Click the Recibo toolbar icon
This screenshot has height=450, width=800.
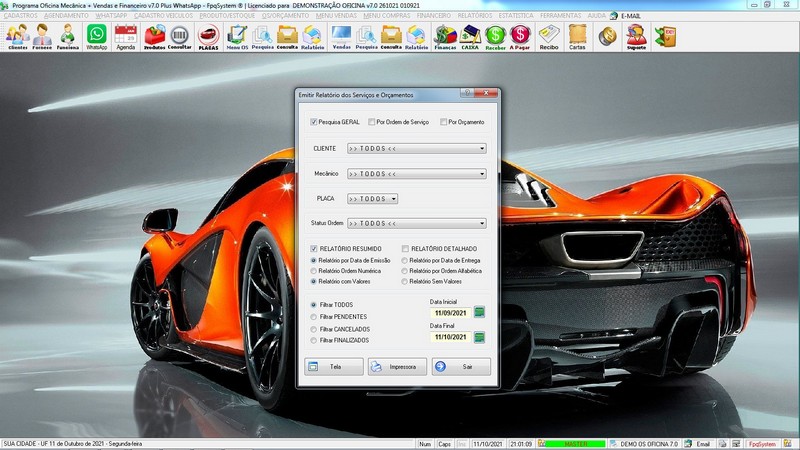pyautogui.click(x=548, y=37)
